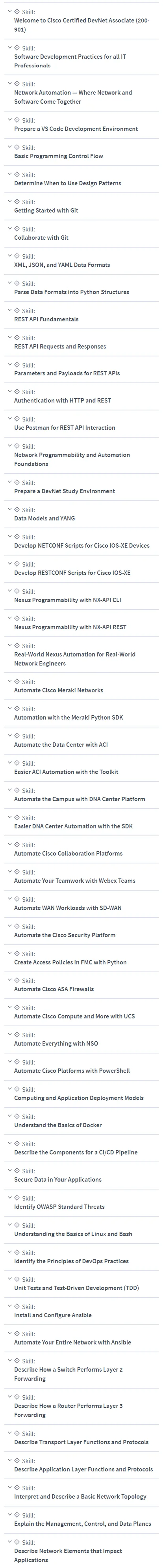Expand the Use Postman for REST API Interaction chevron
The width and height of the screenshot is (163, 1568).
point(9,419)
